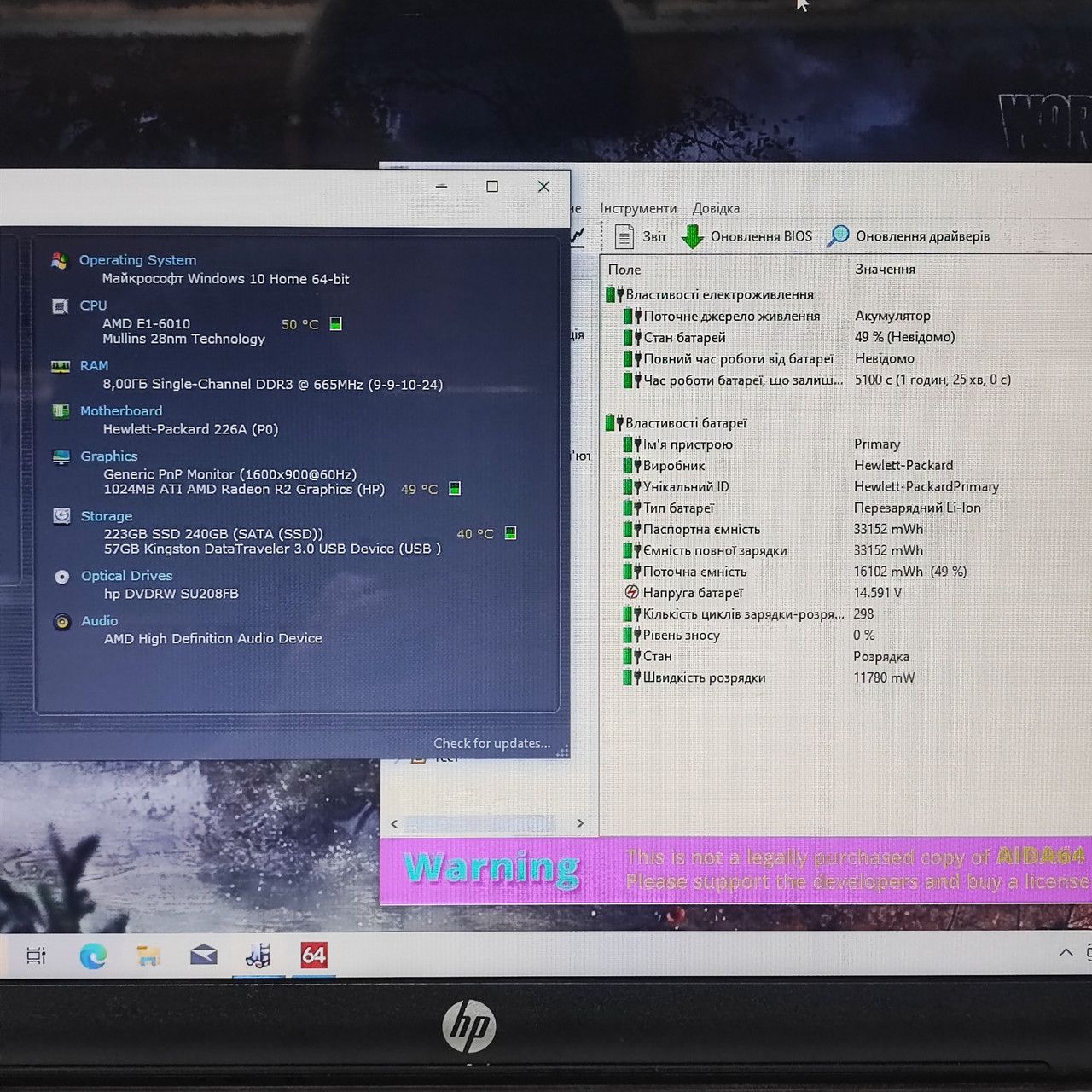The width and height of the screenshot is (1092, 1092).
Task: Select the Швидкість розрядки row text
Action: click(704, 677)
